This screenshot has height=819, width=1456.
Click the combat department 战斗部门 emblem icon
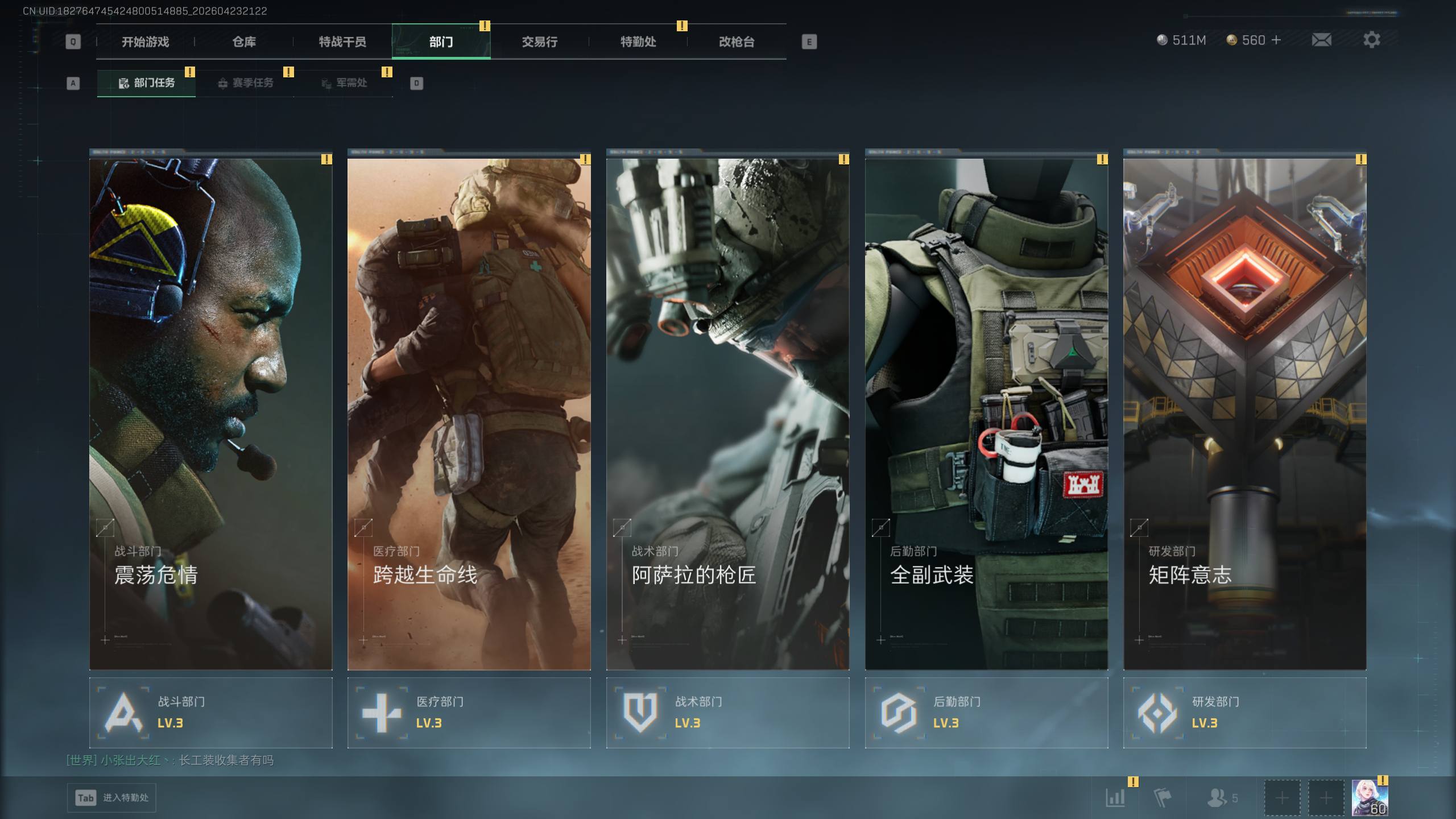(x=123, y=713)
